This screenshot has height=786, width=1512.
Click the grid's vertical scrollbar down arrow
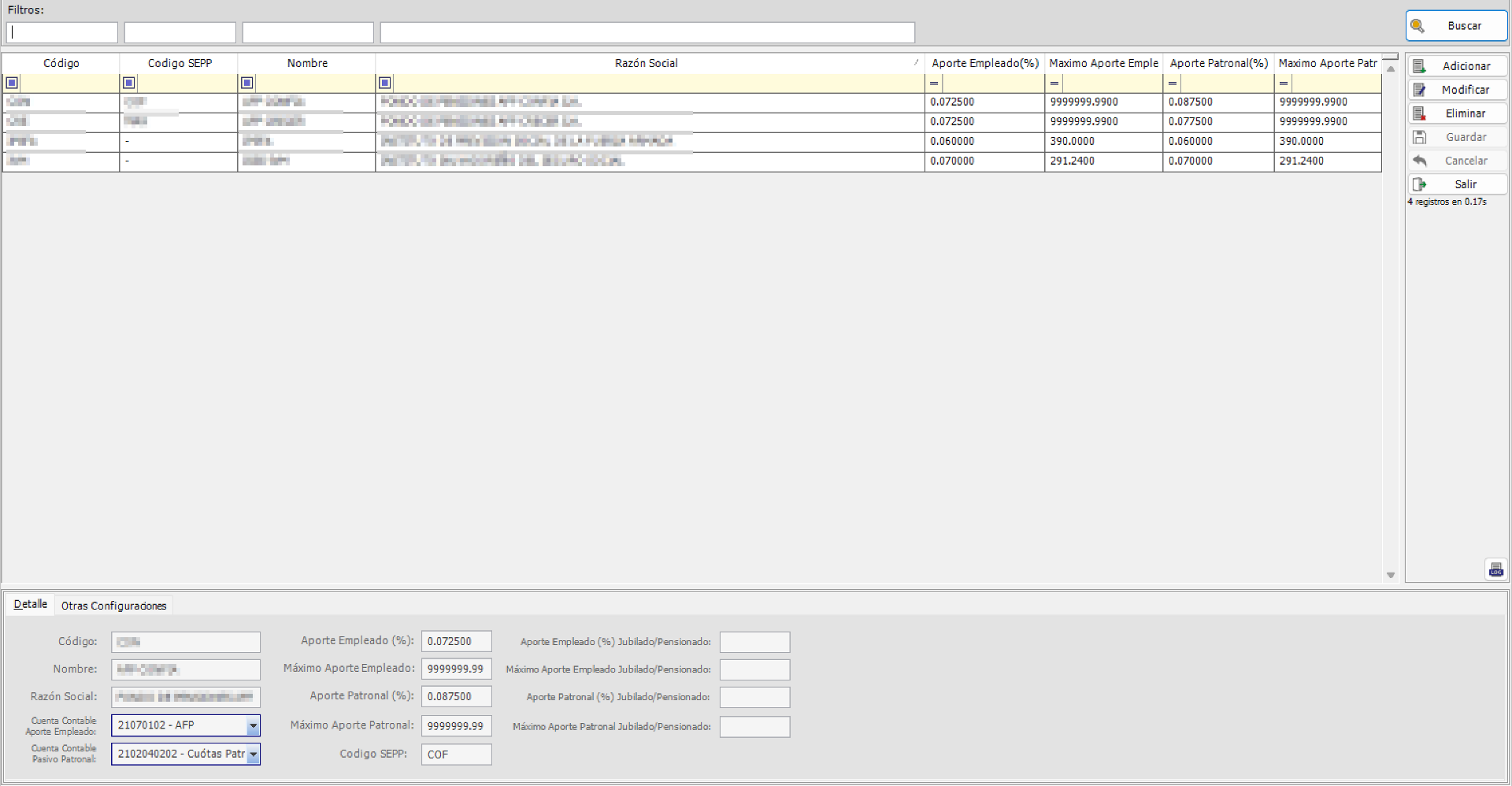1391,575
